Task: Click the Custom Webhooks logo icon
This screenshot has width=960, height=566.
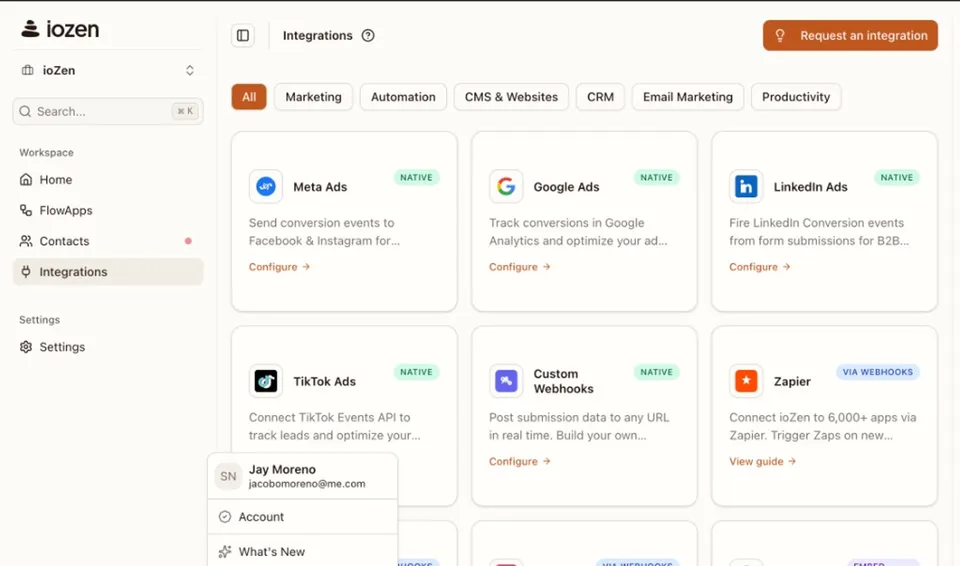Action: tap(506, 381)
